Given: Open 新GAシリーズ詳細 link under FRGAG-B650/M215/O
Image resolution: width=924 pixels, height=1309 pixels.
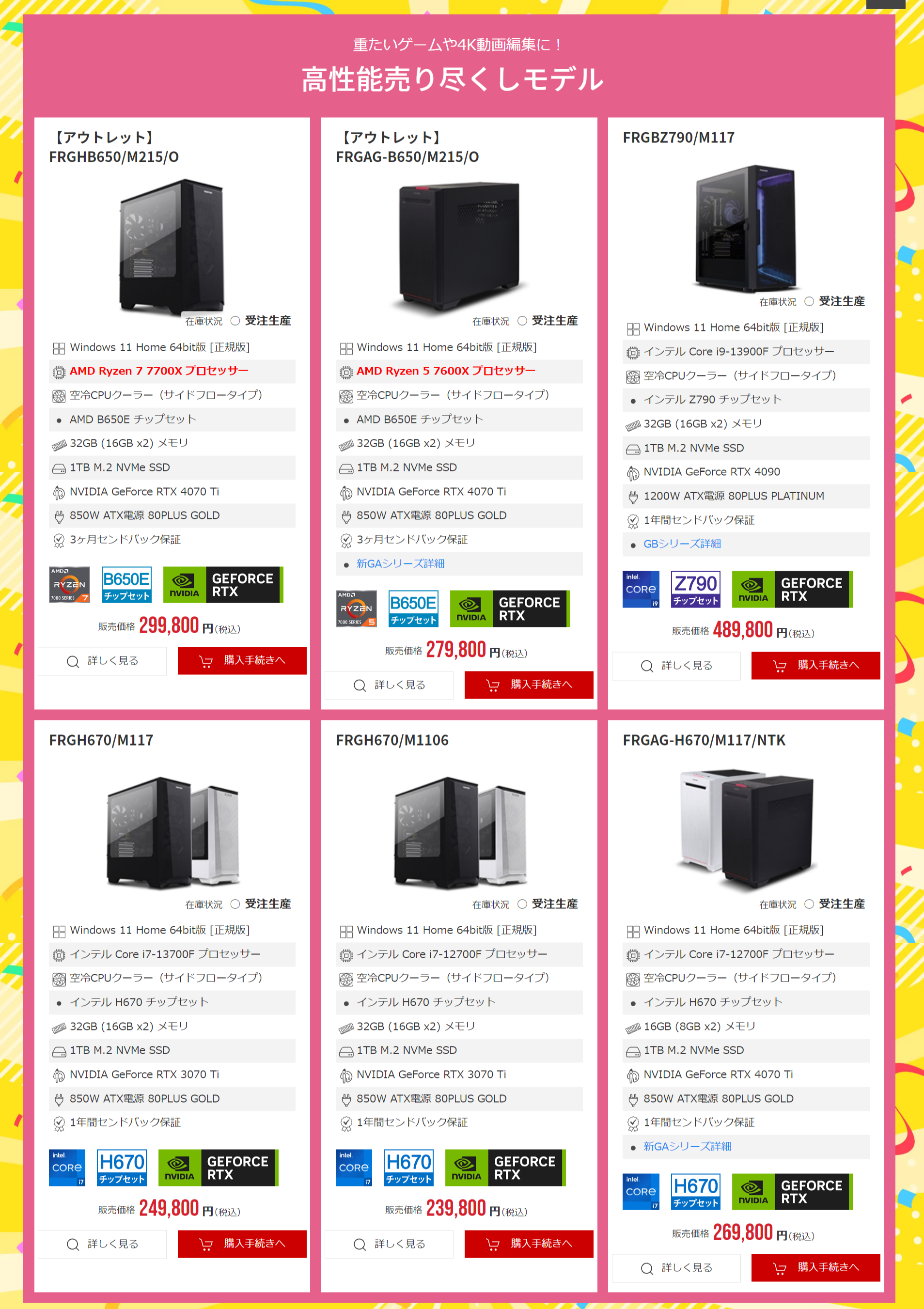Looking at the screenshot, I should tap(400, 563).
